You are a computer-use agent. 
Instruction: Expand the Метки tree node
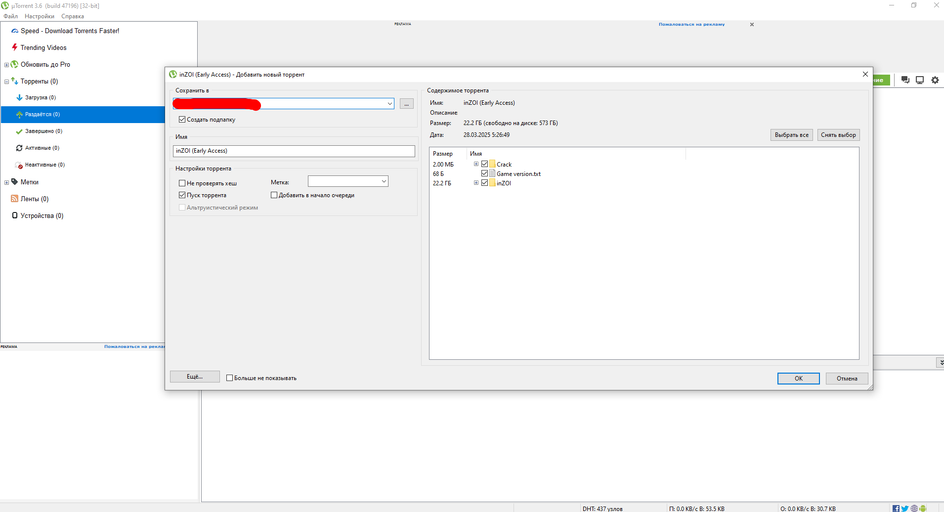point(7,182)
